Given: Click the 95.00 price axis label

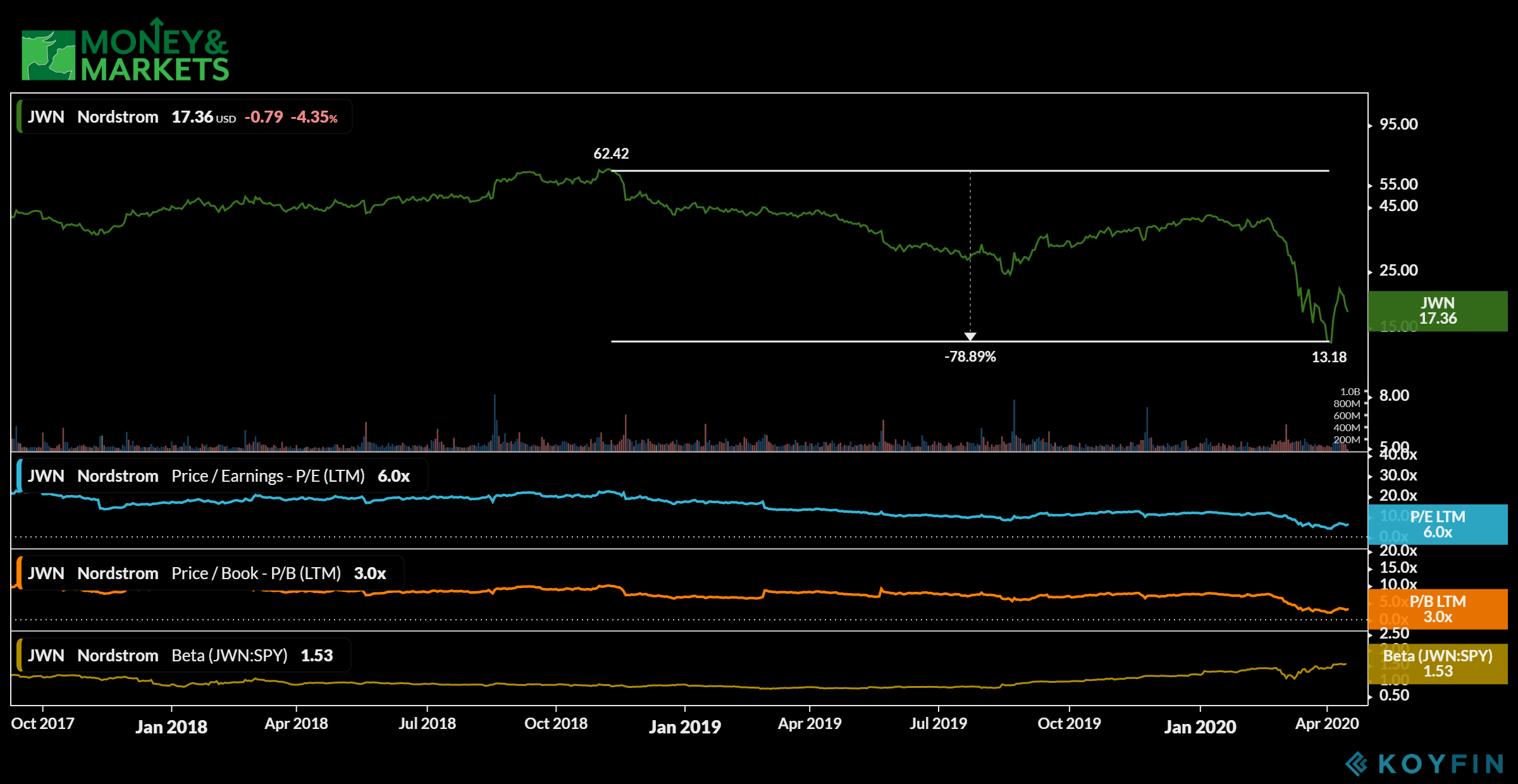Looking at the screenshot, I should 1398,124.
